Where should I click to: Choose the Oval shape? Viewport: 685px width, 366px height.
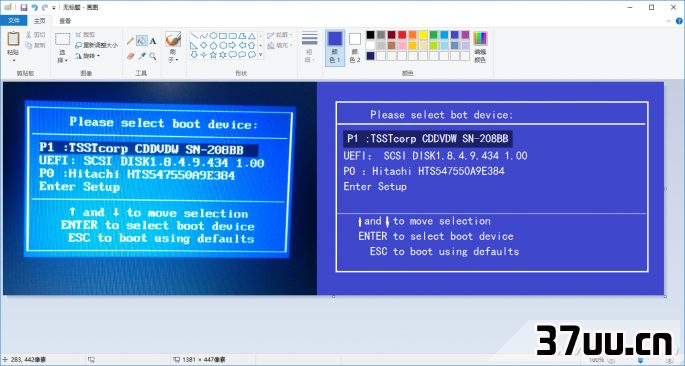click(213, 36)
